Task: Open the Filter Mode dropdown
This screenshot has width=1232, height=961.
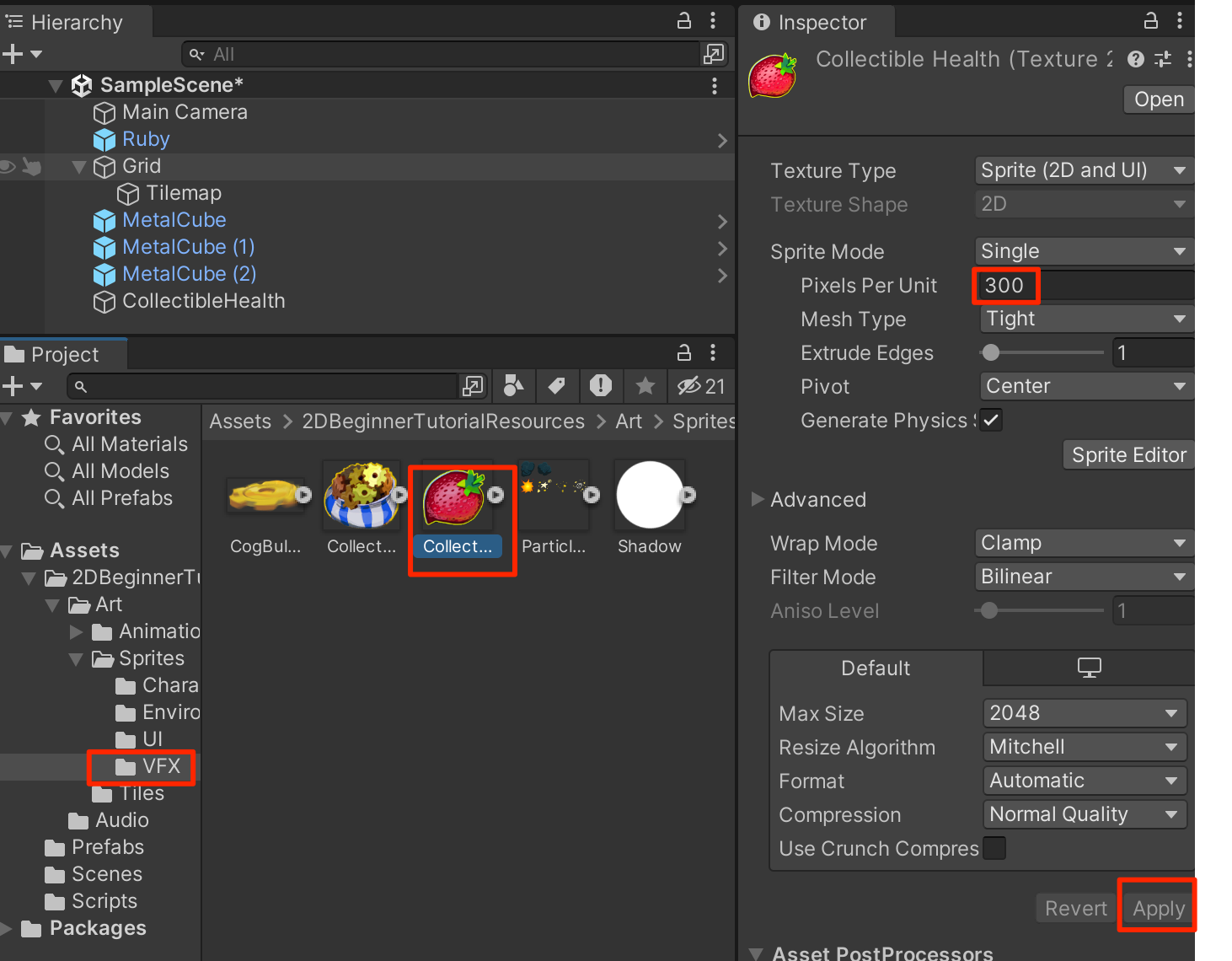Action: (x=1083, y=577)
